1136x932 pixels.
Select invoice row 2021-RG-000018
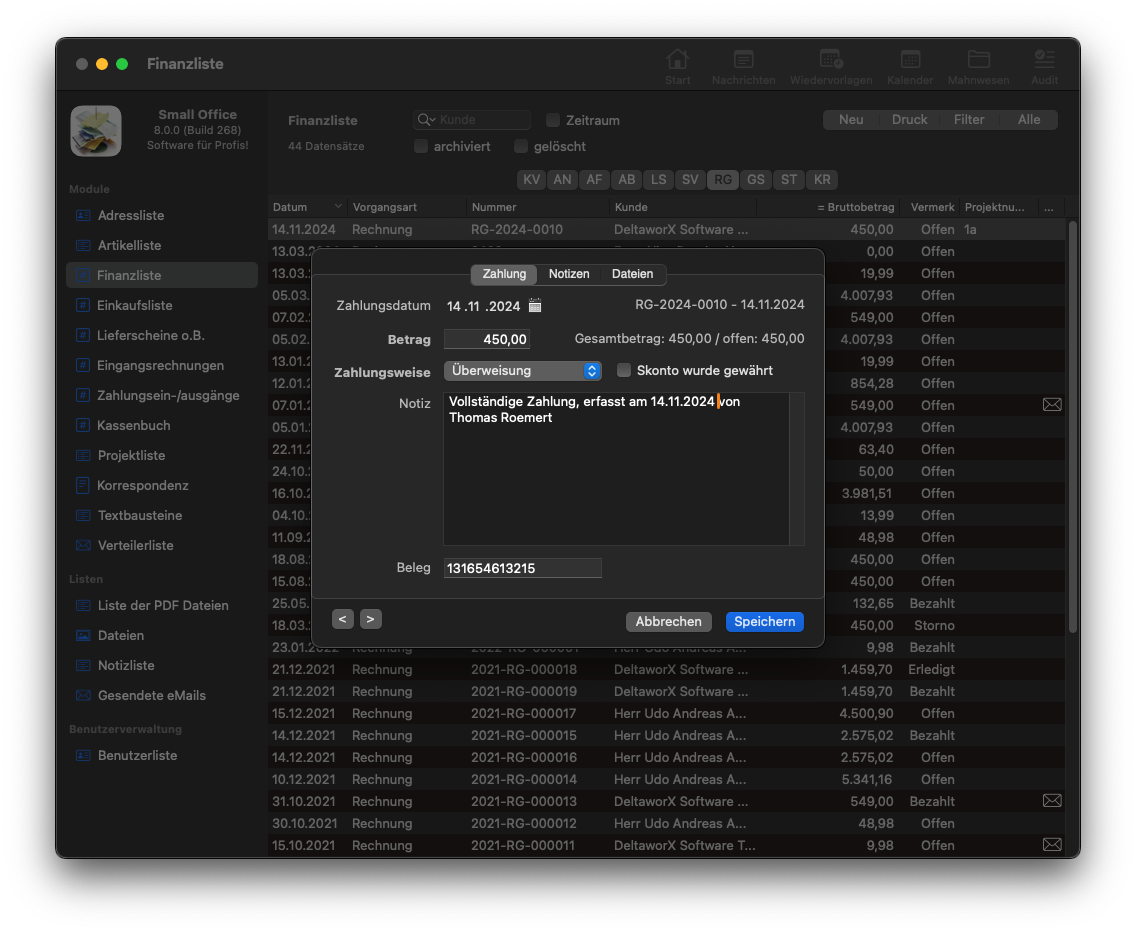[x=667, y=670]
